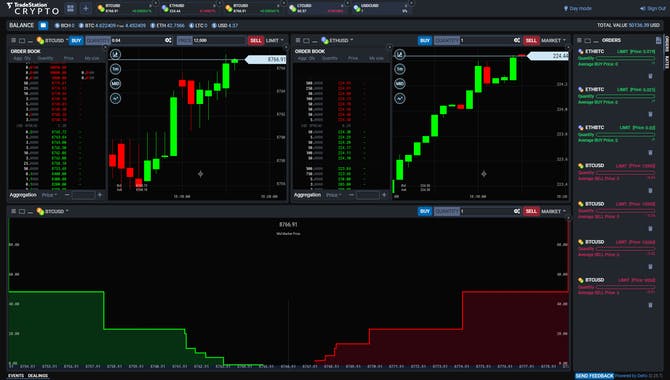Sign out of the account

(x=652, y=9)
